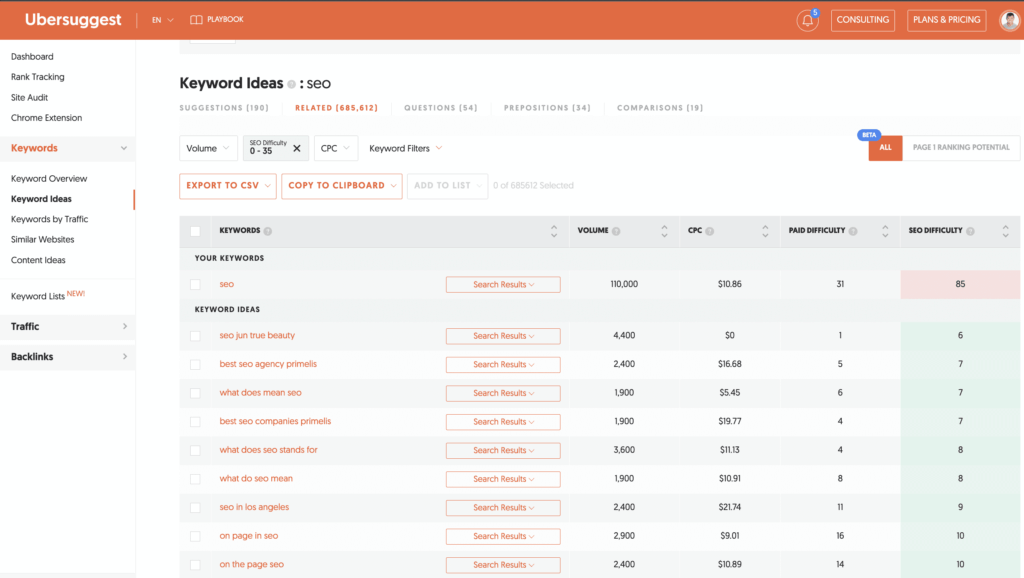Select checkbox for 'best seo companies primelis'
This screenshot has width=1024, height=578.
tap(195, 422)
